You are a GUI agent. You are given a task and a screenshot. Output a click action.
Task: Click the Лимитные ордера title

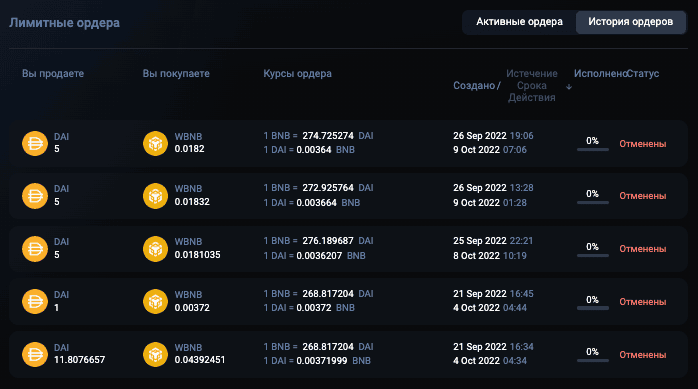coord(65,23)
